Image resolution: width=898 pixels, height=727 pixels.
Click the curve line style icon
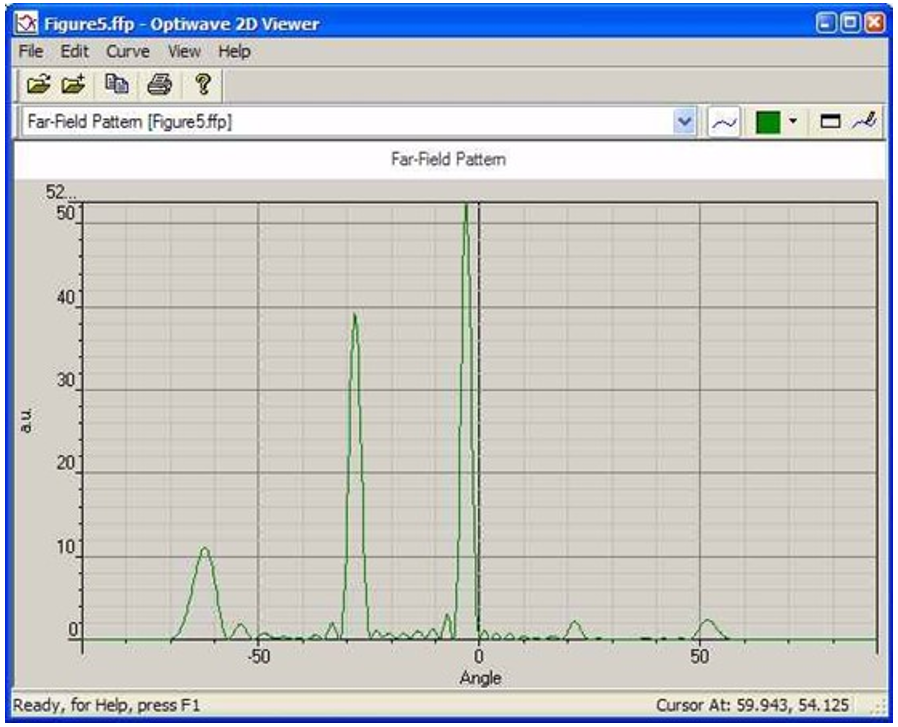pyautogui.click(x=723, y=123)
